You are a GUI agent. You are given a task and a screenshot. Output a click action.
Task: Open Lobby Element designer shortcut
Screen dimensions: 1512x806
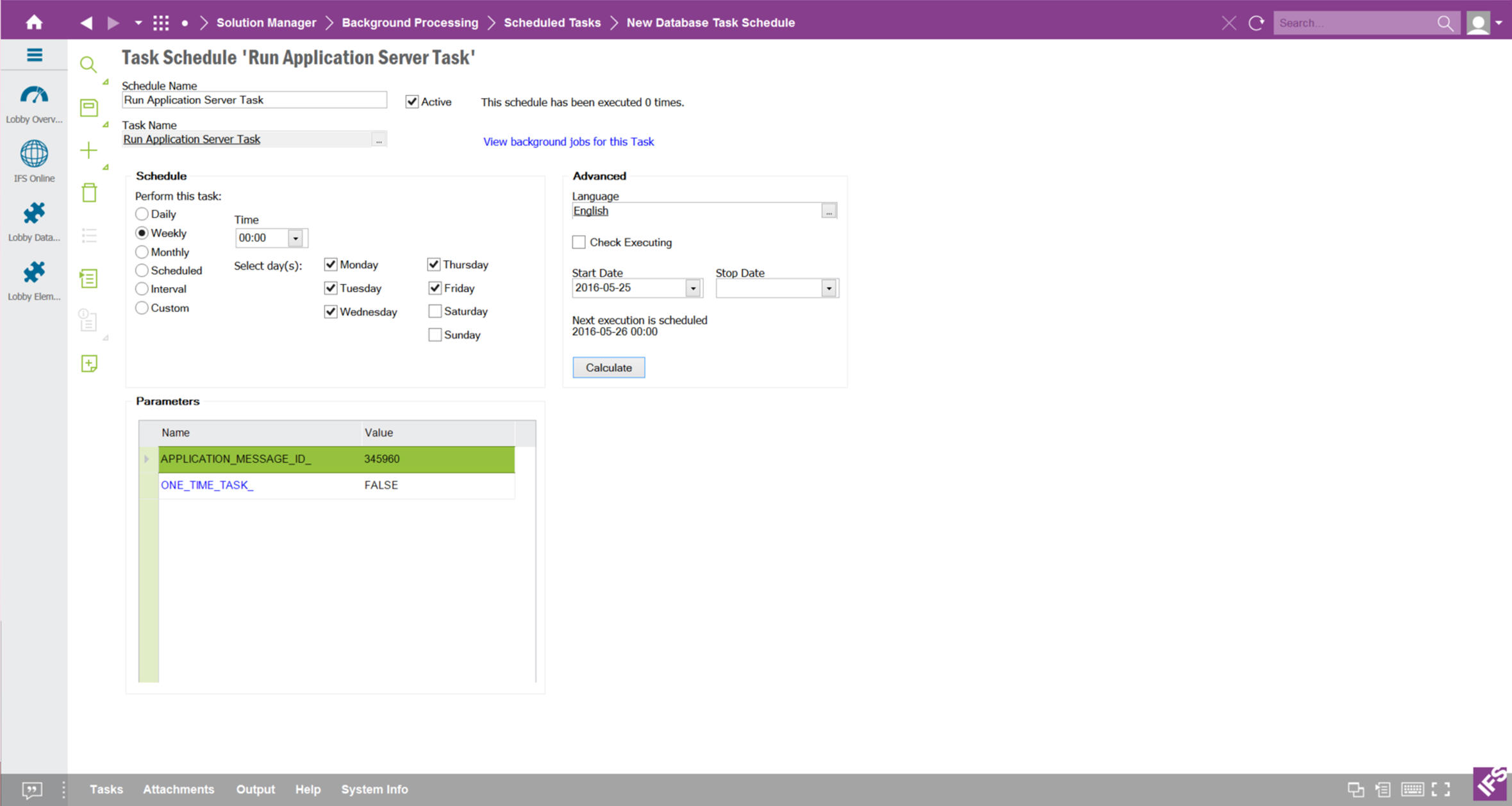point(34,281)
